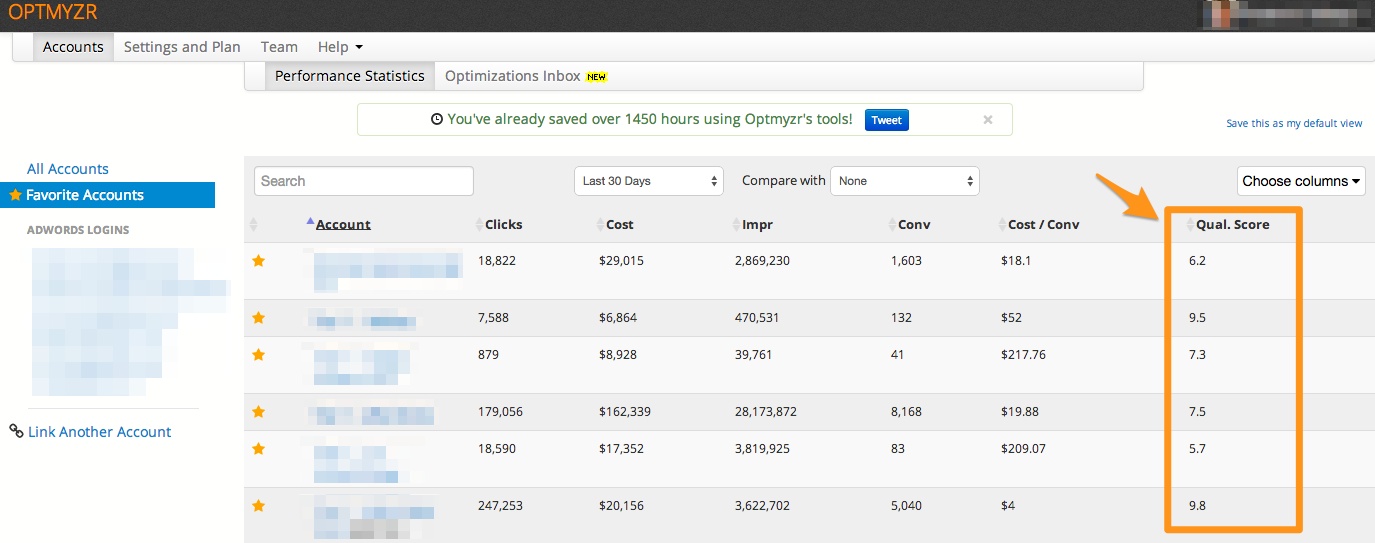Dismiss the saved hours notification banner
The image size is (1375, 543).
click(x=988, y=120)
